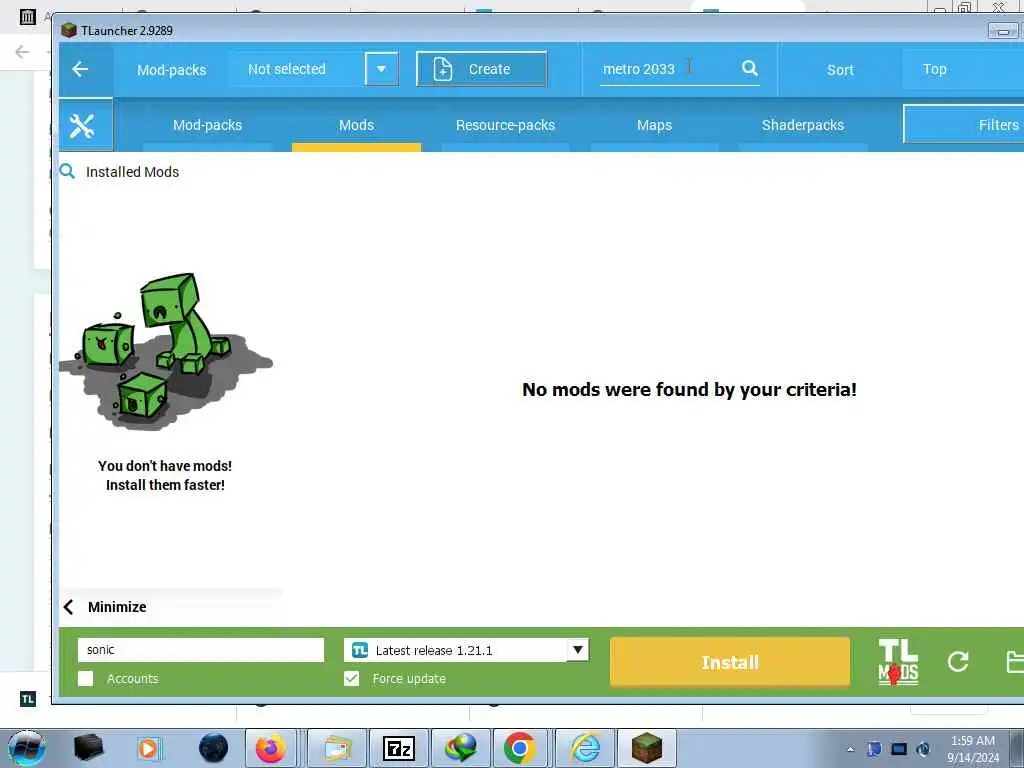Screen dimensions: 1024x768
Task: Open the Not selected modpack dropdown arrow
Action: (x=381, y=69)
